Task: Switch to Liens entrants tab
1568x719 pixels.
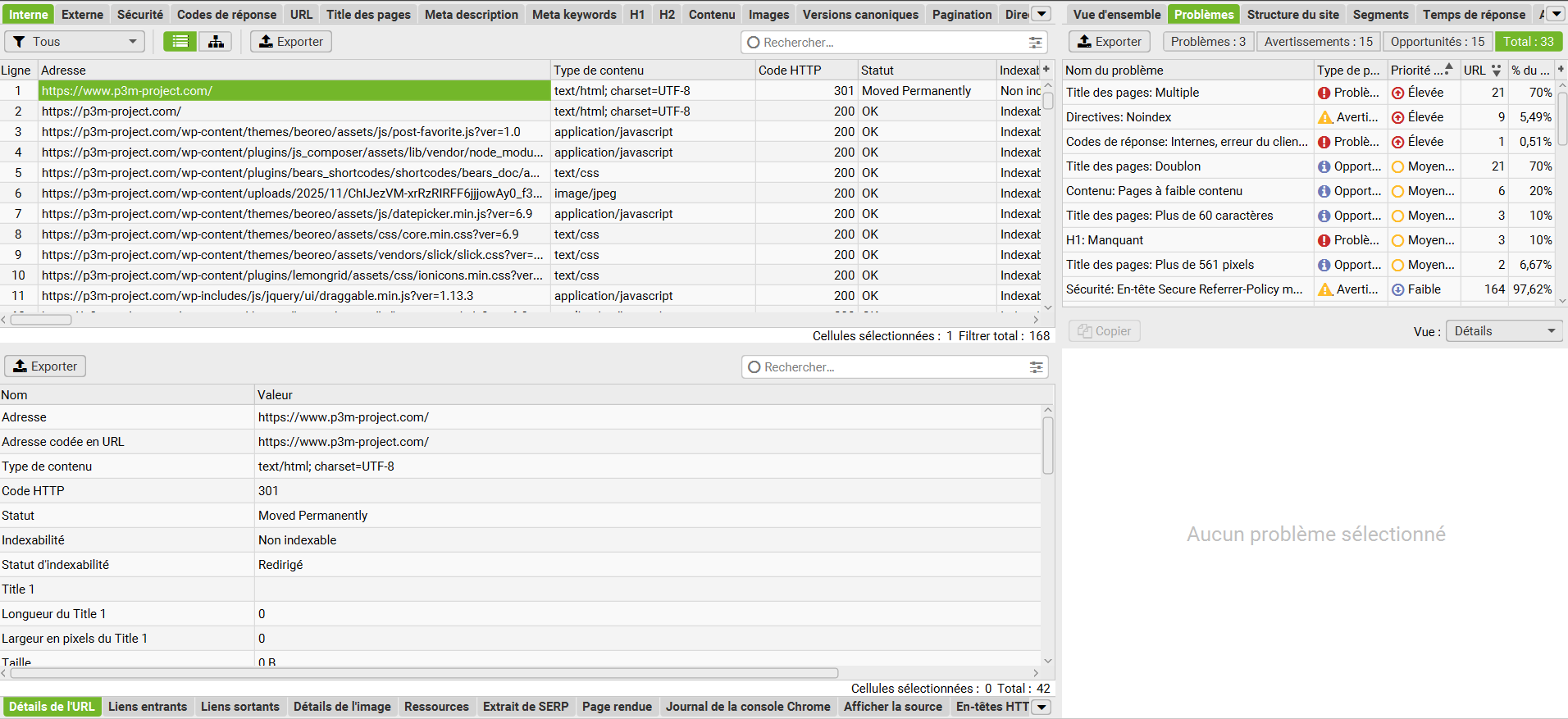Action: tap(148, 707)
